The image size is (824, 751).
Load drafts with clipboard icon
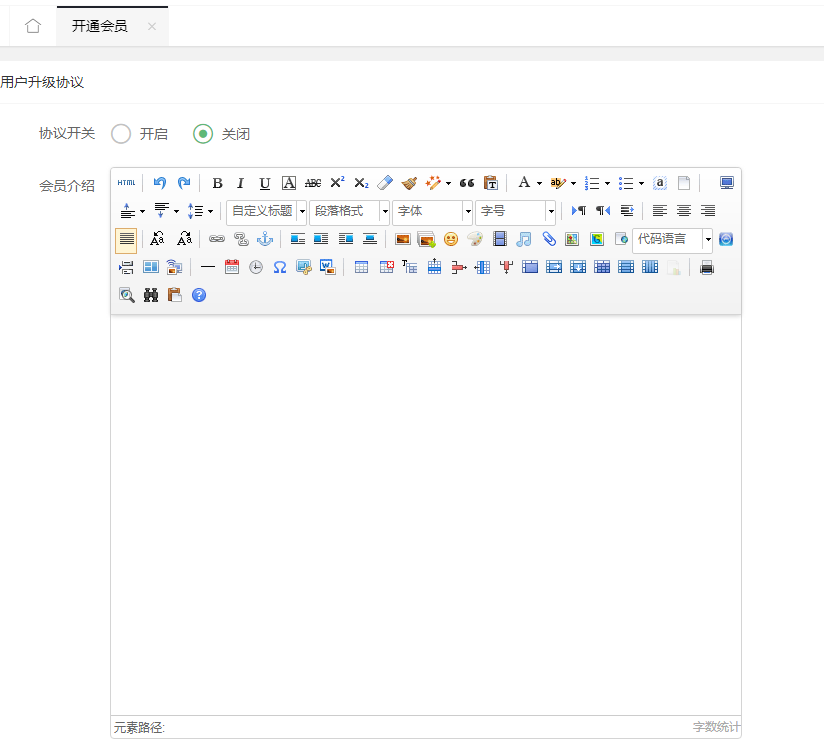pos(175,295)
